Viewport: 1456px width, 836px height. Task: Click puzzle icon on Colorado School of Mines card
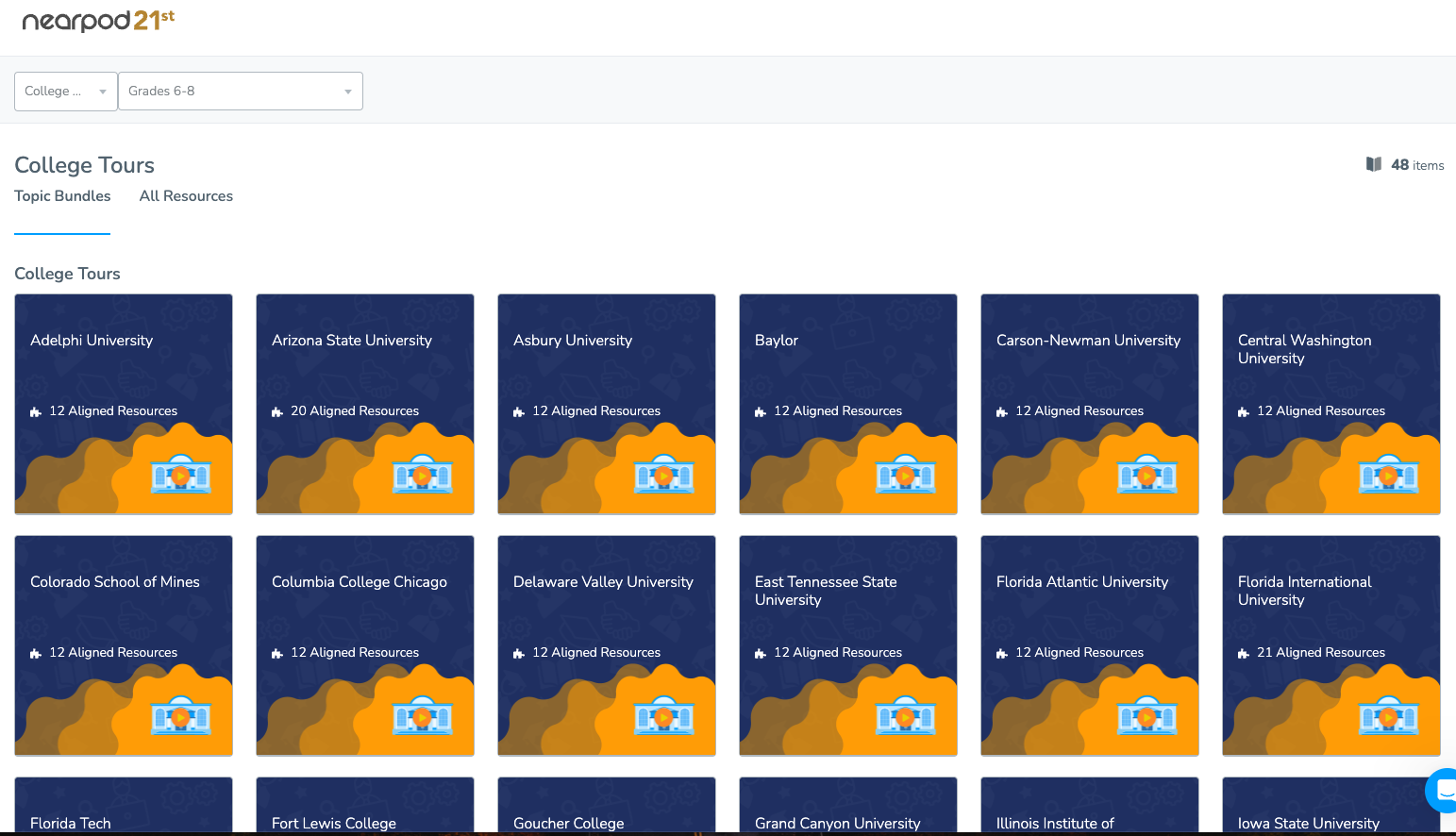(x=36, y=654)
